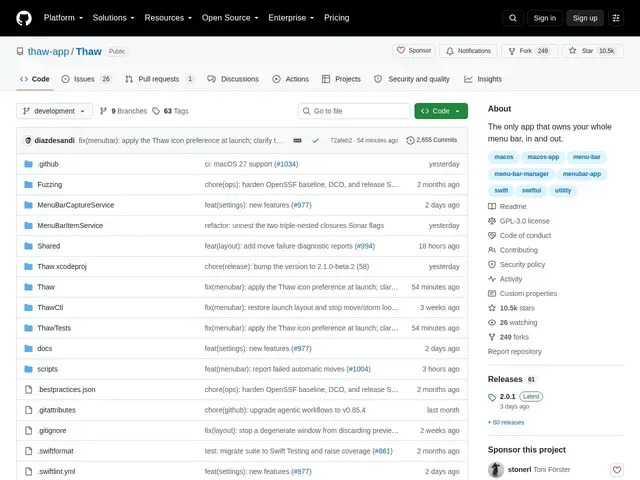Switch to the Issues tab
The width and height of the screenshot is (640, 480).
pos(86,79)
